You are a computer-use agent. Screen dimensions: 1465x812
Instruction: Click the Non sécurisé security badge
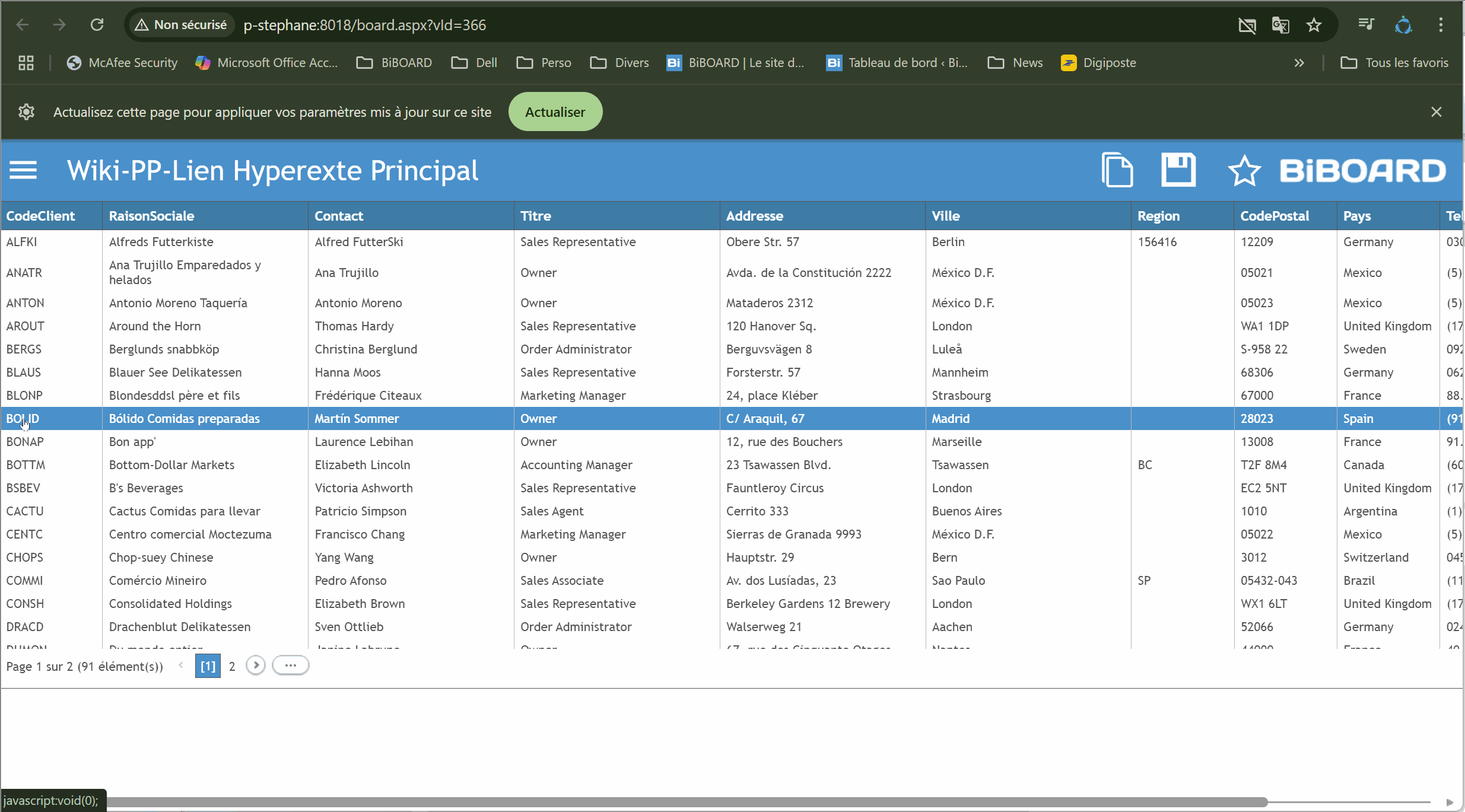[182, 25]
